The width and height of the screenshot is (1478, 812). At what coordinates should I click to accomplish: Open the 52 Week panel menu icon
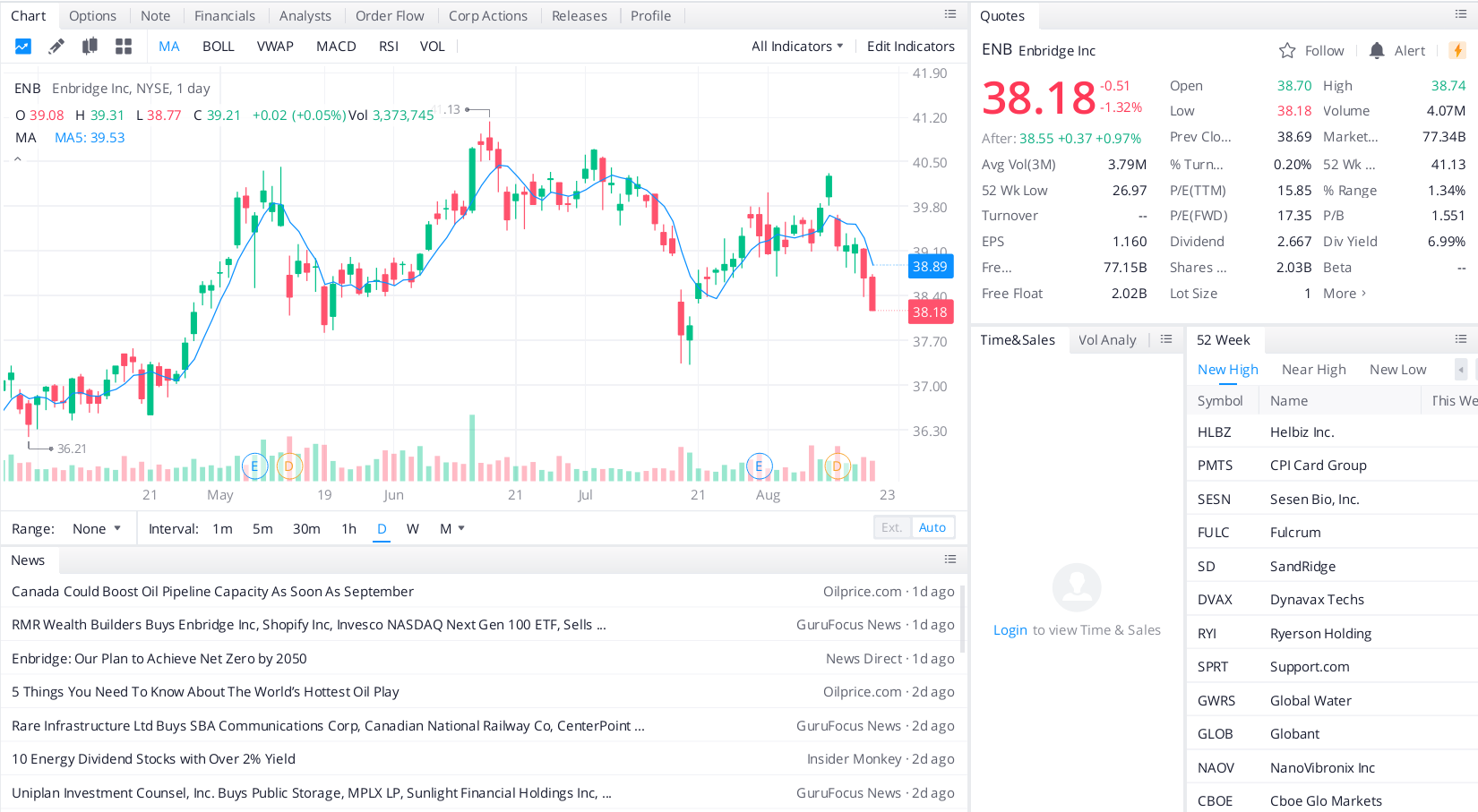(1461, 339)
